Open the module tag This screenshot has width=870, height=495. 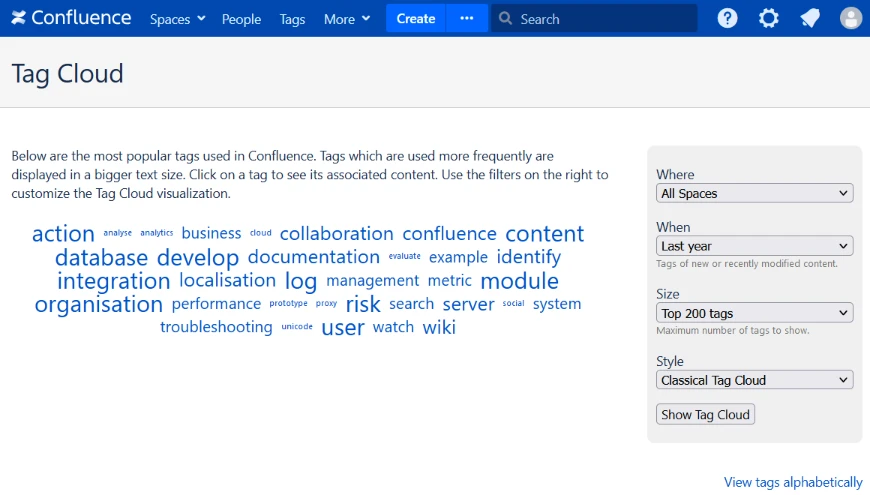(519, 281)
